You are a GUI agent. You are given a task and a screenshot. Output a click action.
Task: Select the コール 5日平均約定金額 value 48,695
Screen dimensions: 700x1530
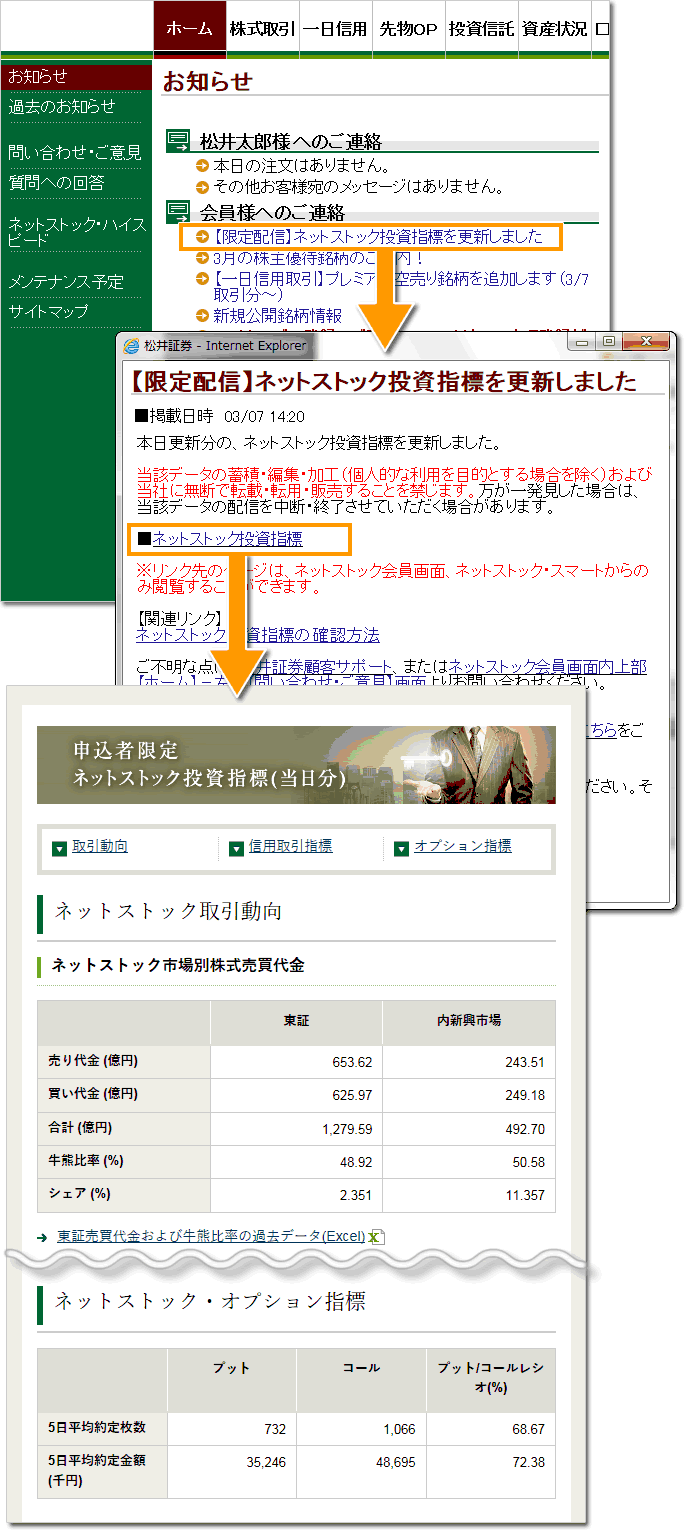point(394,1462)
